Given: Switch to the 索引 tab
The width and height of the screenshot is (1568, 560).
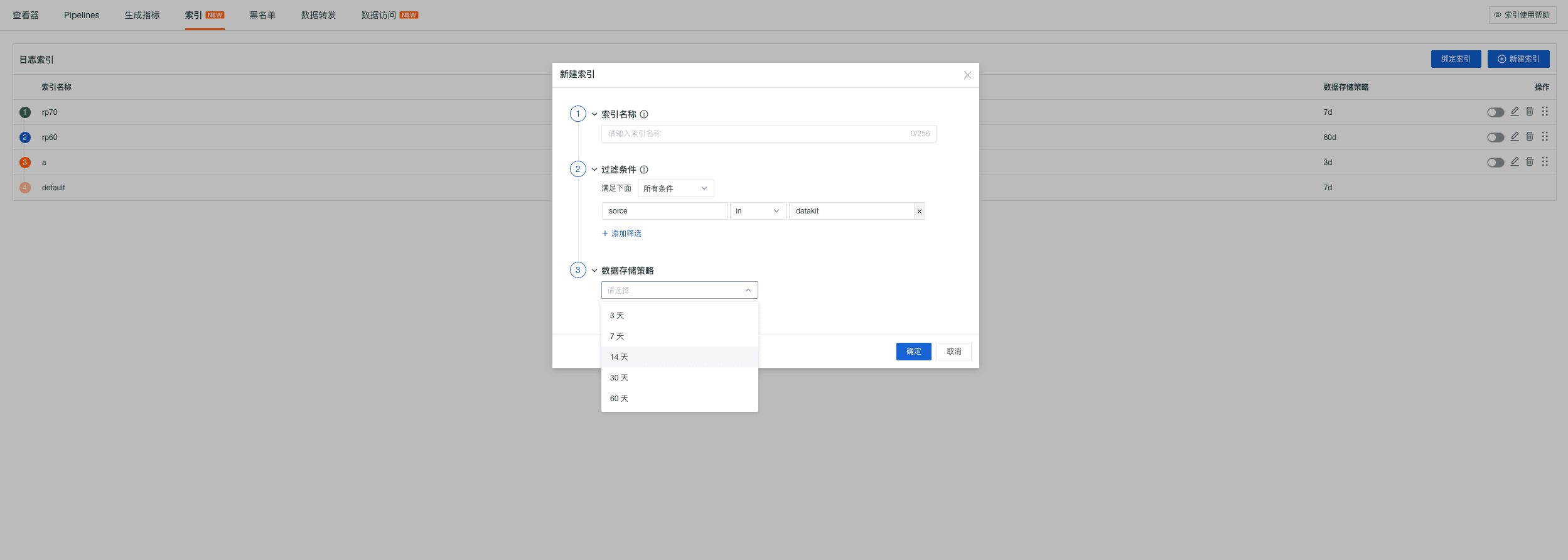Looking at the screenshot, I should click(204, 15).
